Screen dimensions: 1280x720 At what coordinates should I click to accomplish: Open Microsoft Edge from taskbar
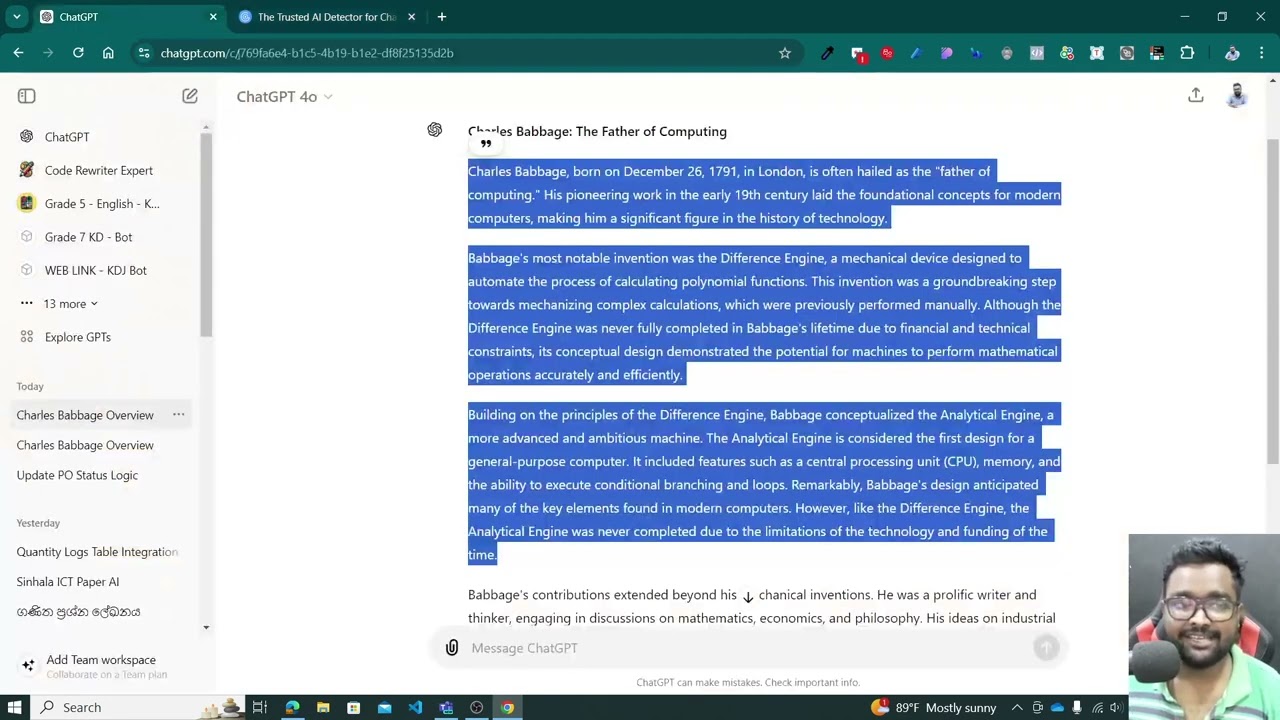click(x=292, y=707)
